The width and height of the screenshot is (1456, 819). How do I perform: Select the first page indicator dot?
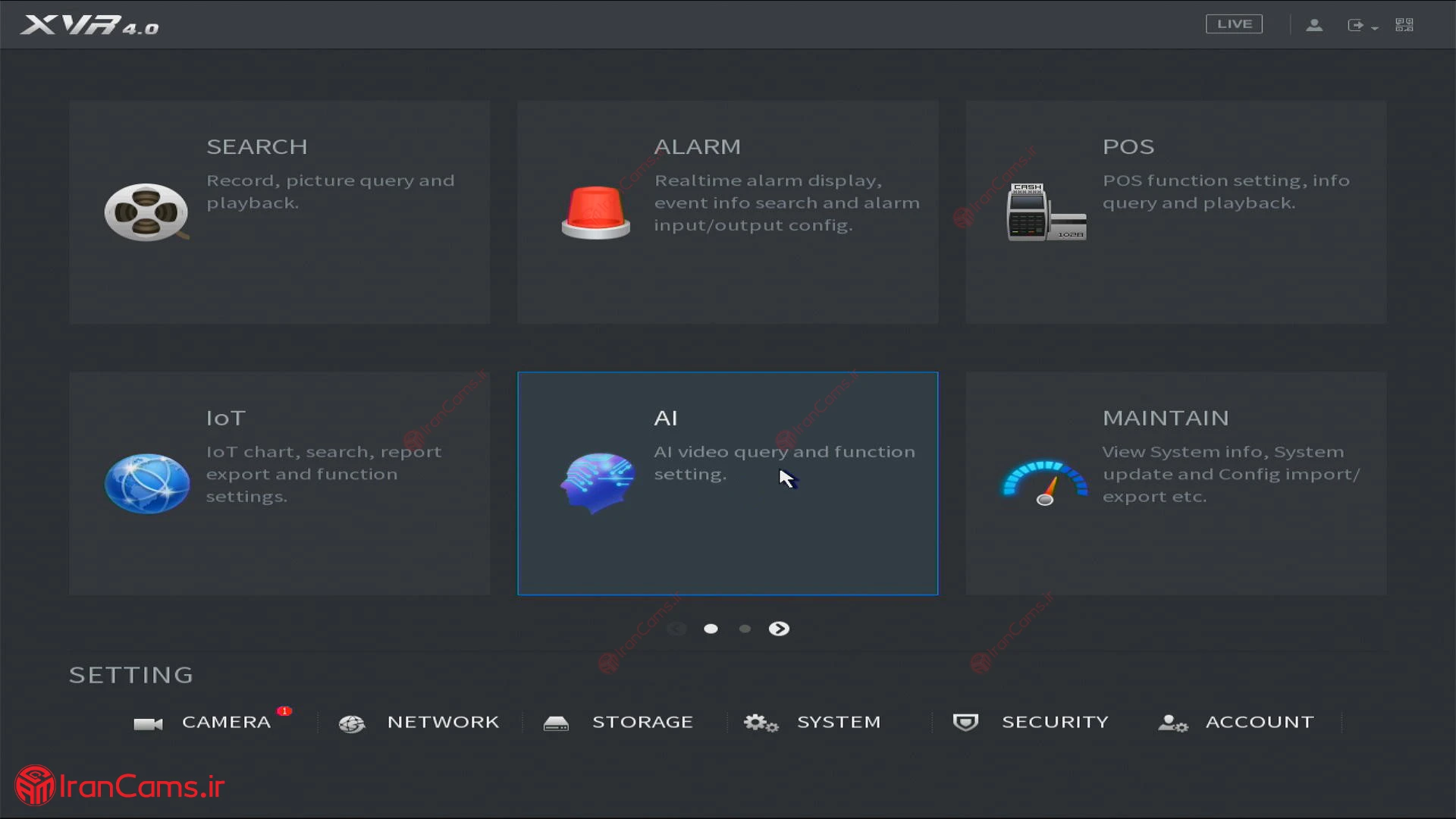(x=711, y=629)
